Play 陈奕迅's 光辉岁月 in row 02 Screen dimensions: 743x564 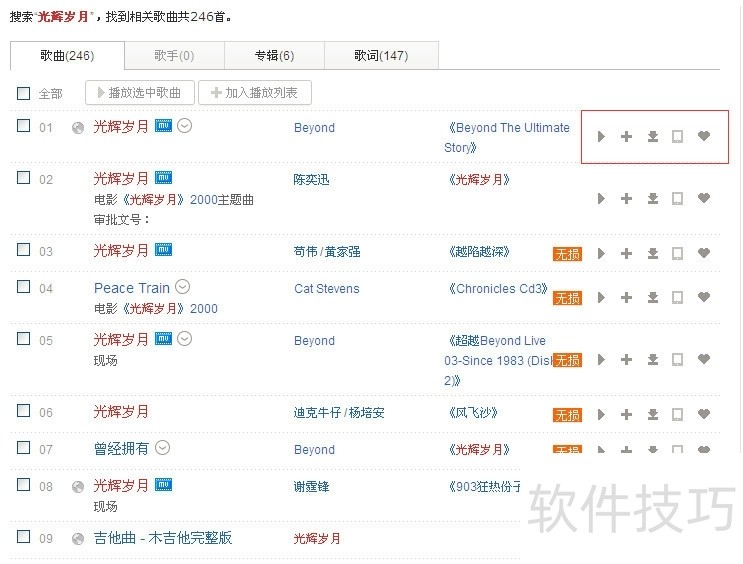pos(601,199)
